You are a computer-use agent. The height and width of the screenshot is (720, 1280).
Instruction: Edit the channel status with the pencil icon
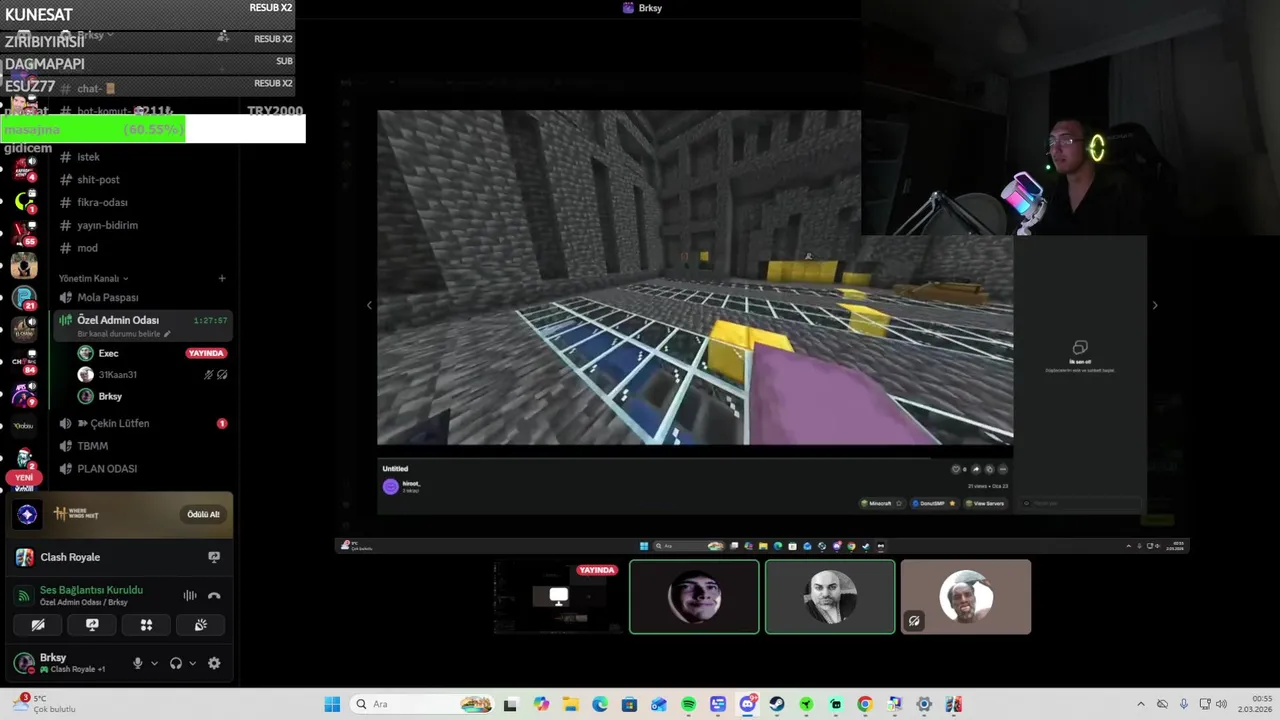pos(167,334)
